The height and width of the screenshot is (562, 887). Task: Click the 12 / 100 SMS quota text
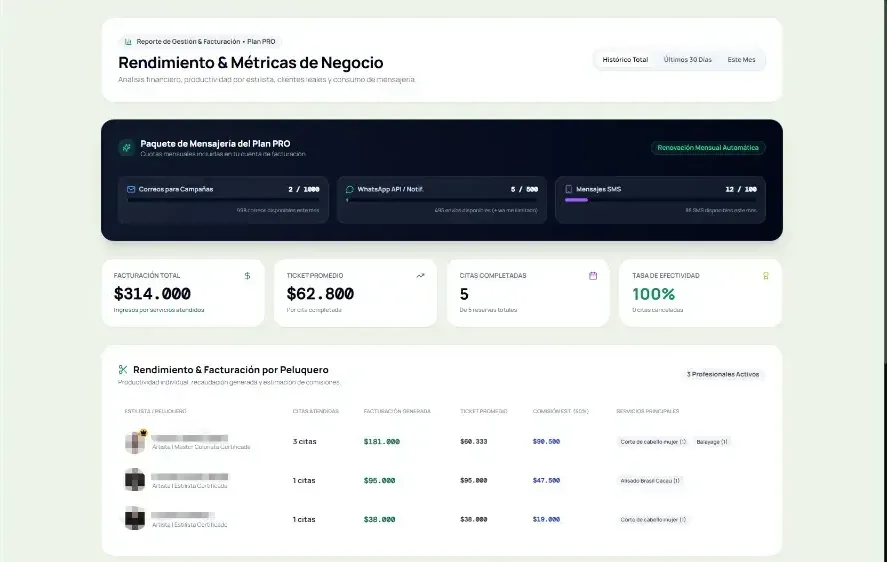(741, 190)
